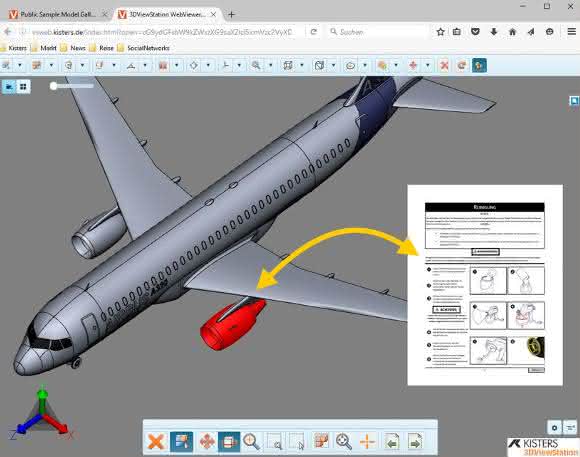
Task: Toggle the highlighted layout button in bottom toolbar
Action: pyautogui.click(x=182, y=441)
